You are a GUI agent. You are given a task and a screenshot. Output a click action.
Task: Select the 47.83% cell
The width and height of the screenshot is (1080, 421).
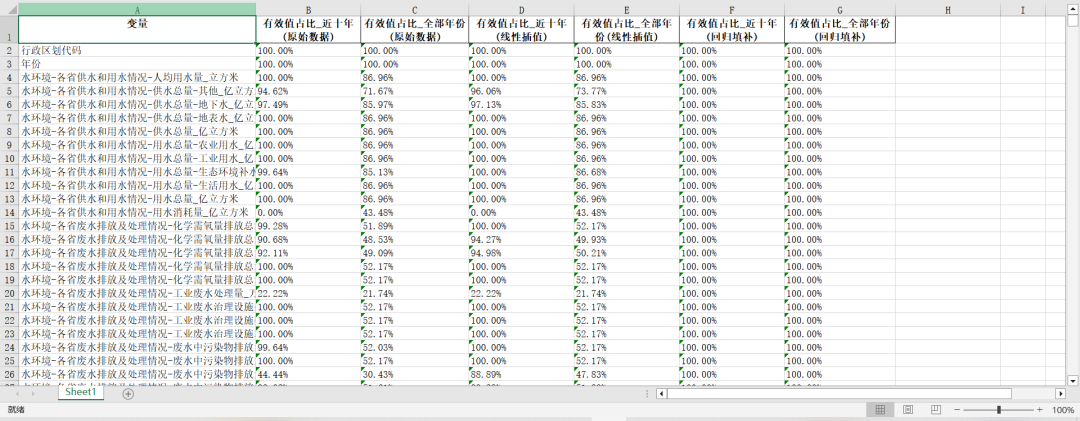(627, 374)
